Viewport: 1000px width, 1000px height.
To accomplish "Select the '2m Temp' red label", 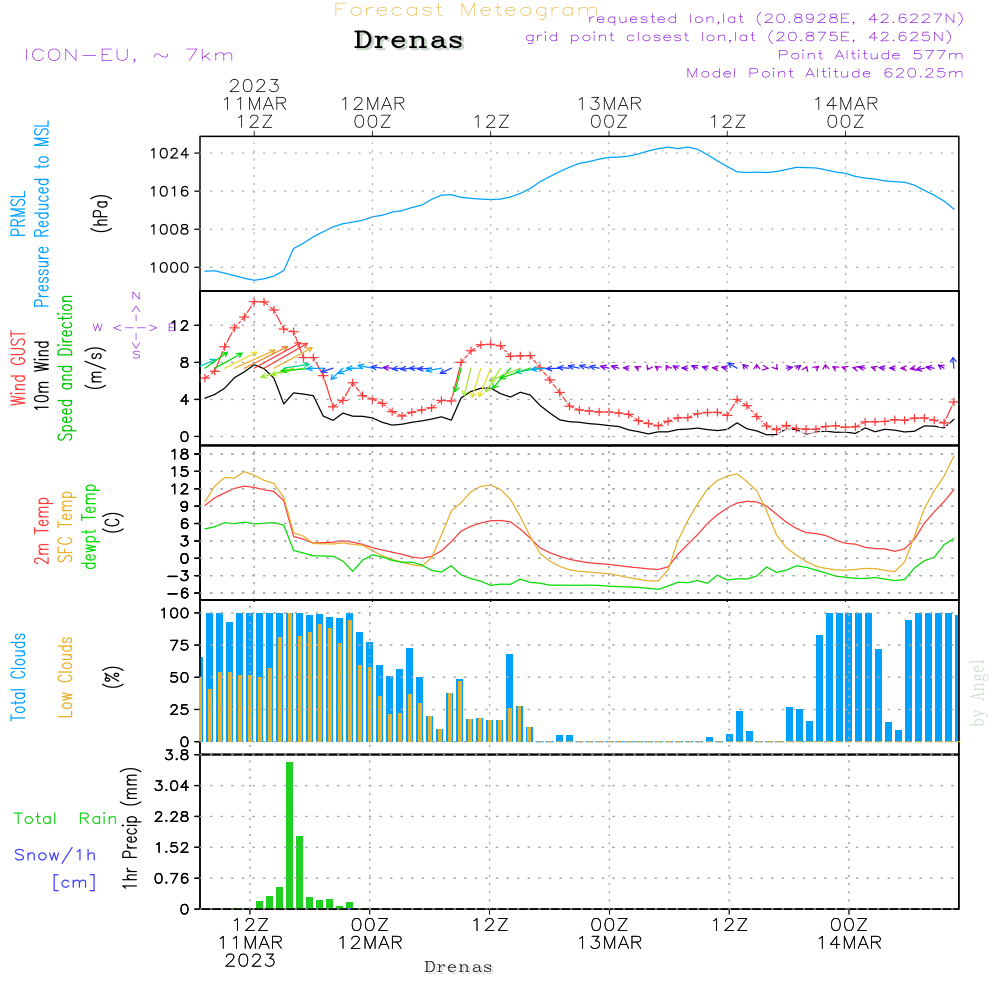I will tap(41, 531).
